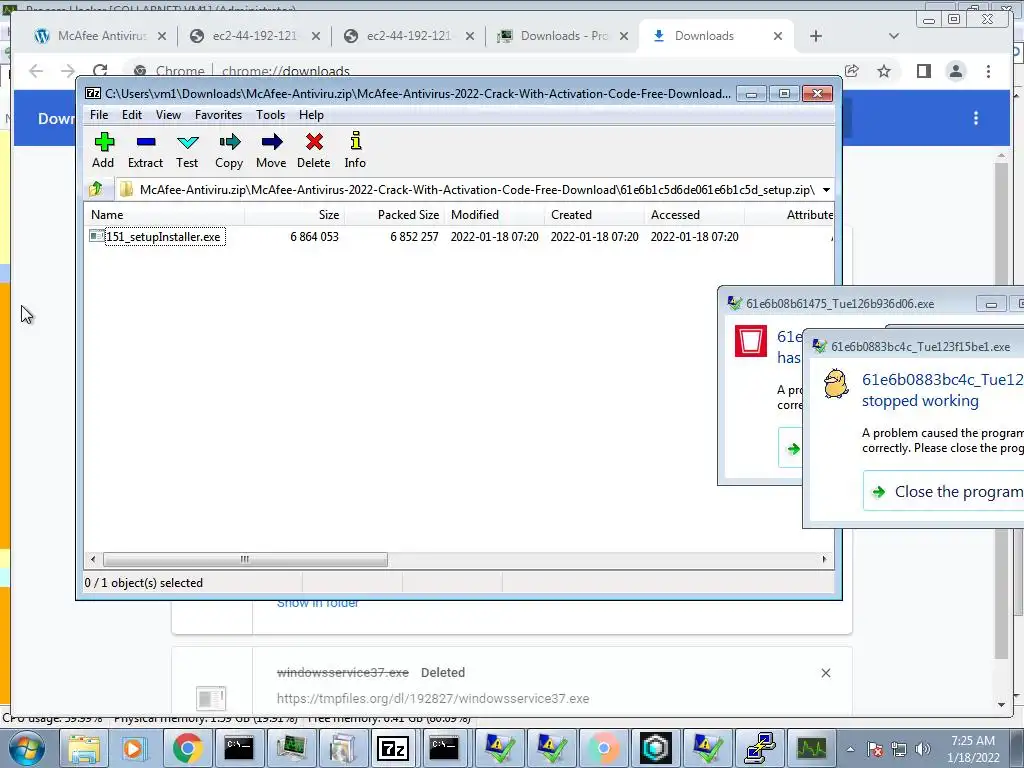Open the Tools menu in 7-Zip
This screenshot has height=768, width=1024.
(270, 115)
